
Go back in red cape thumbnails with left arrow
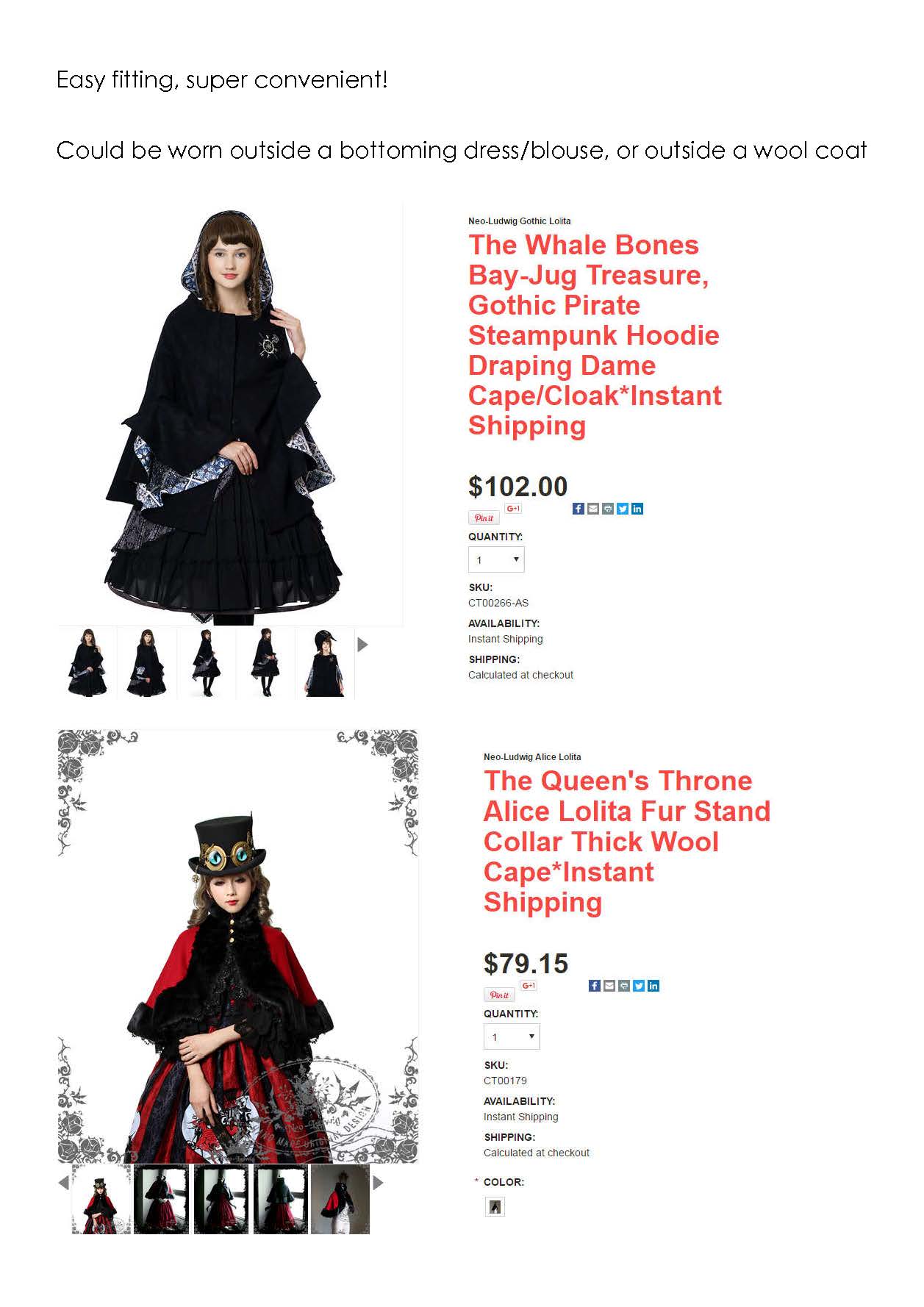click(63, 1183)
